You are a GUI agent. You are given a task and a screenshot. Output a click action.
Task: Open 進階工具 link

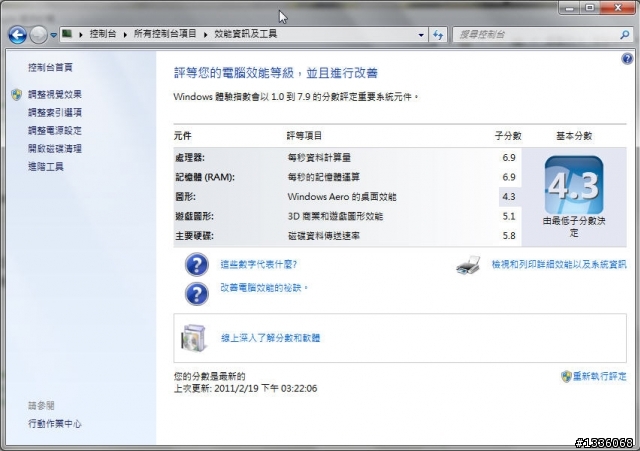click(x=46, y=167)
